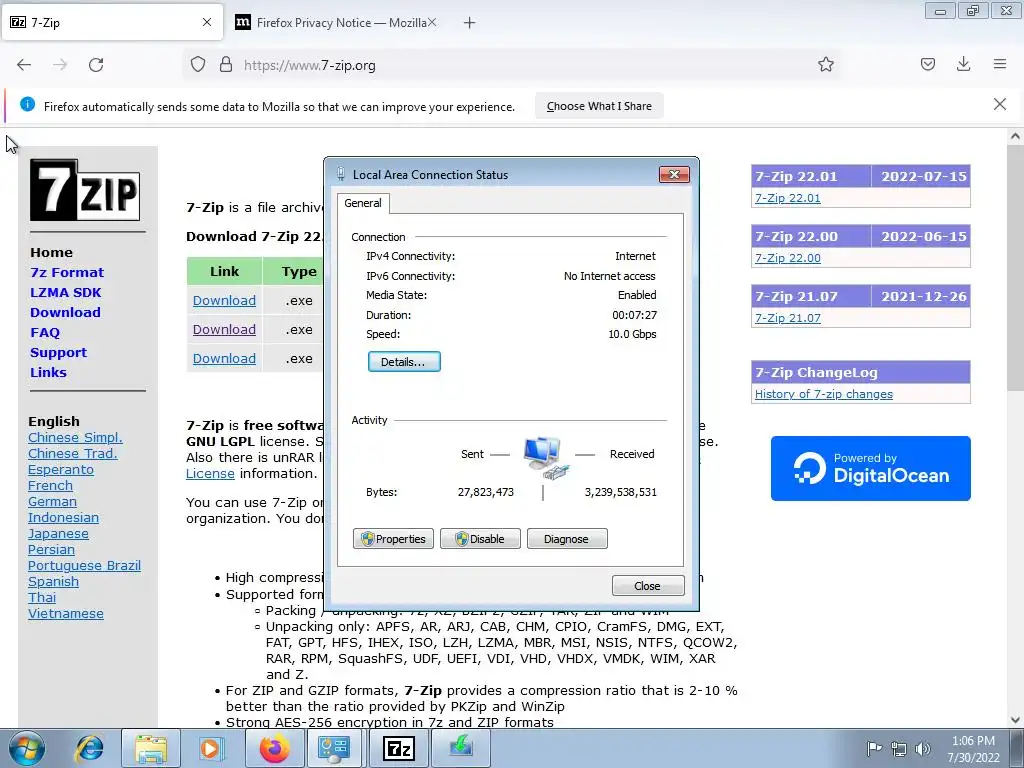
Task: Go back using Firefox back arrow
Action: [24, 65]
